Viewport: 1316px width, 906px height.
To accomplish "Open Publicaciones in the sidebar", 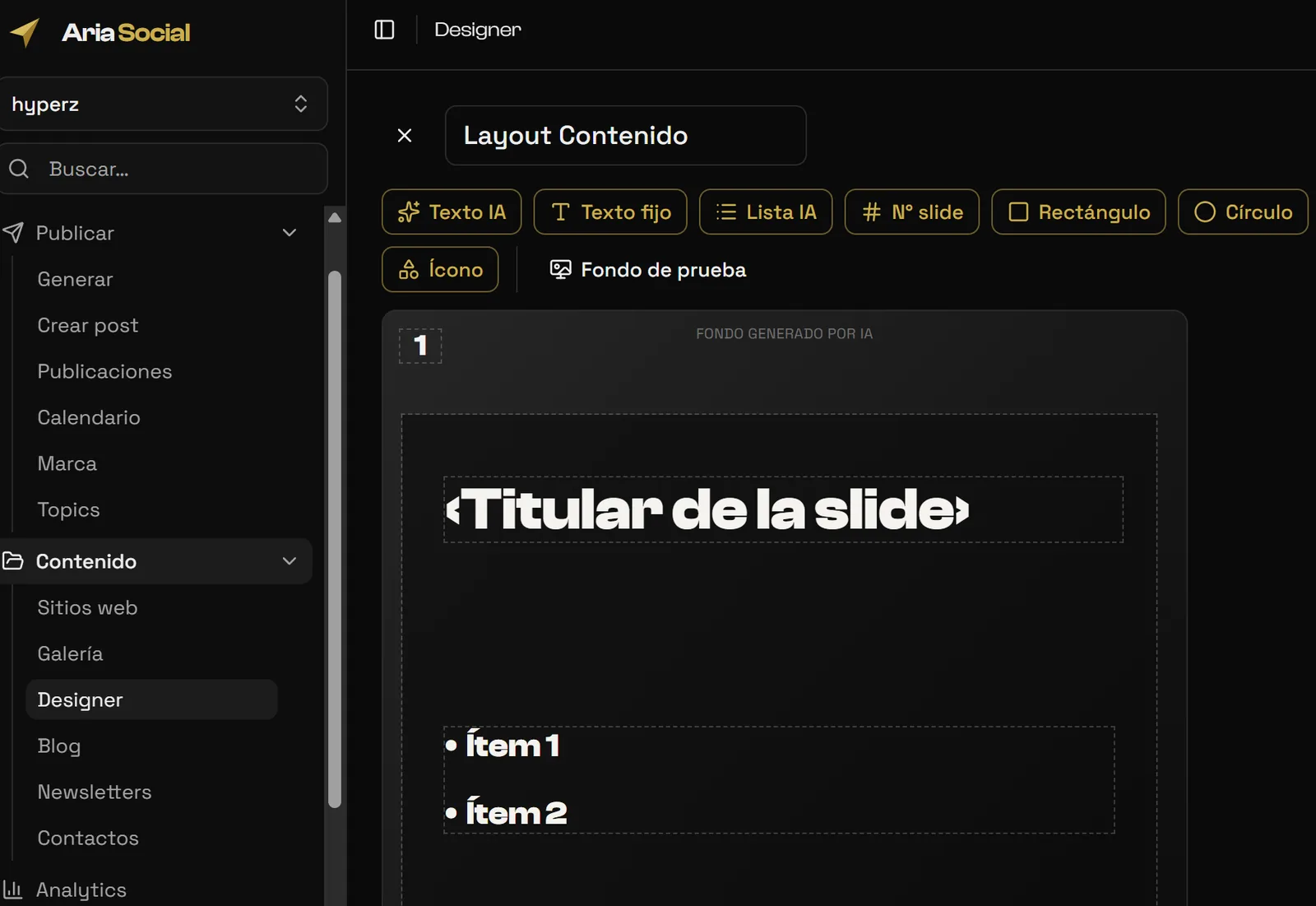I will pos(104,371).
